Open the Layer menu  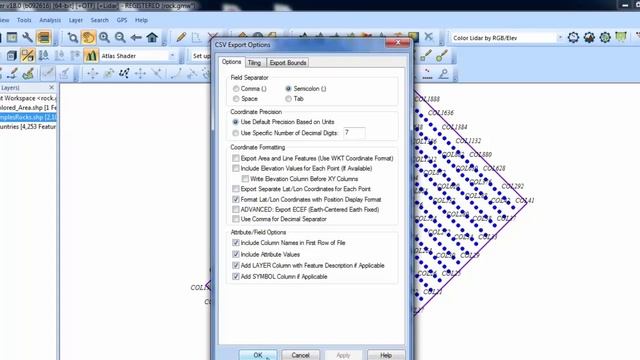(x=76, y=20)
